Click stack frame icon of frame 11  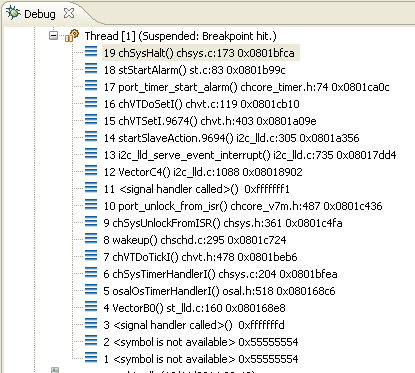91,187
